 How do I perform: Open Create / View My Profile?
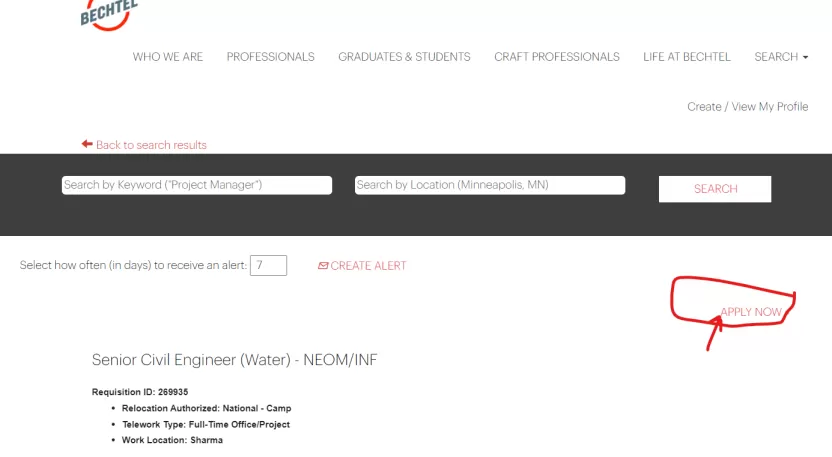[x=747, y=107]
